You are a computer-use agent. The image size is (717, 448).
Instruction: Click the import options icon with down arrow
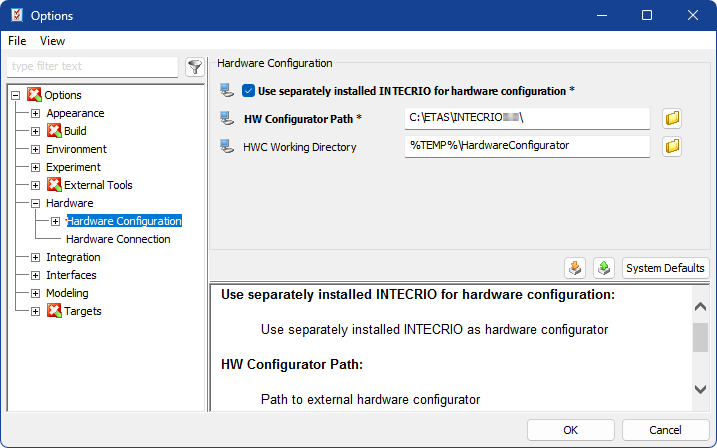(575, 267)
